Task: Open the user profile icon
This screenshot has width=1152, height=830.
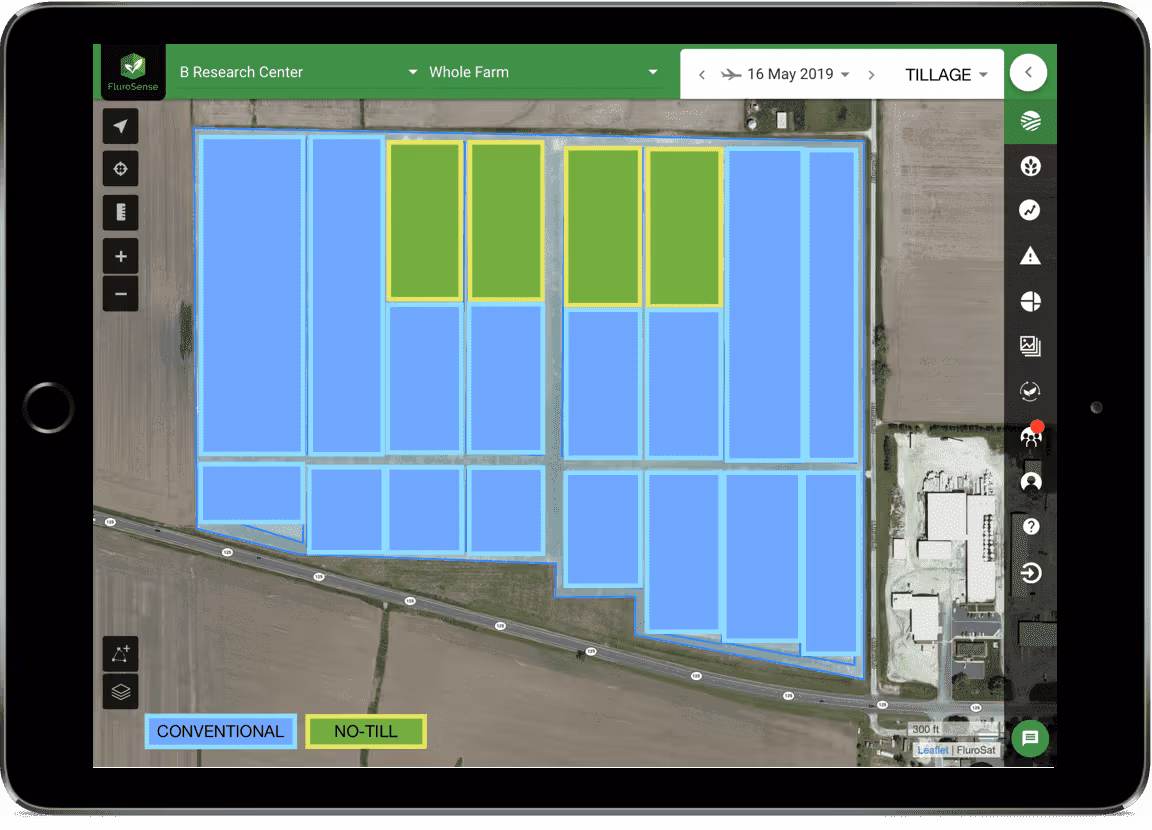Action: click(1031, 482)
